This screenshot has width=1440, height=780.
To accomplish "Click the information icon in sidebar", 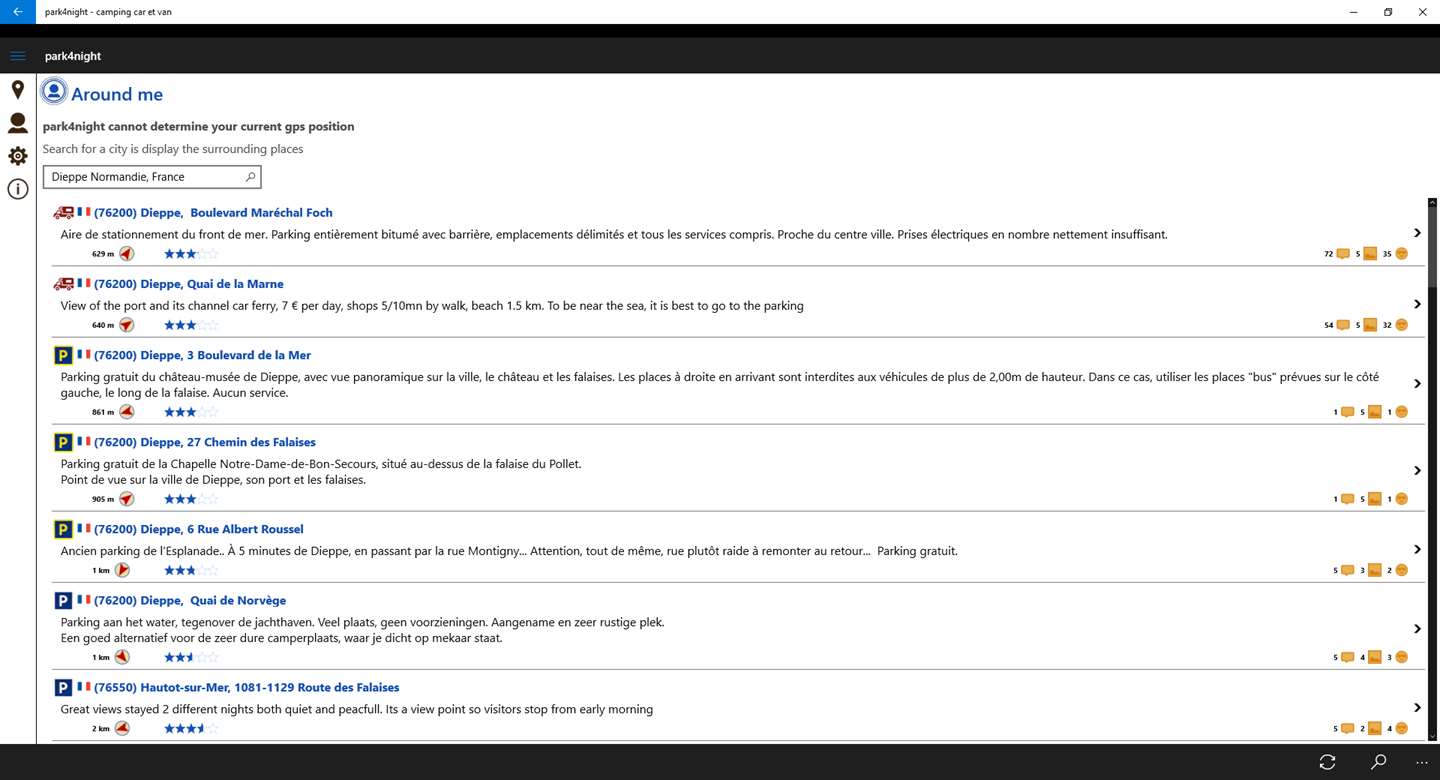I will click(18, 189).
